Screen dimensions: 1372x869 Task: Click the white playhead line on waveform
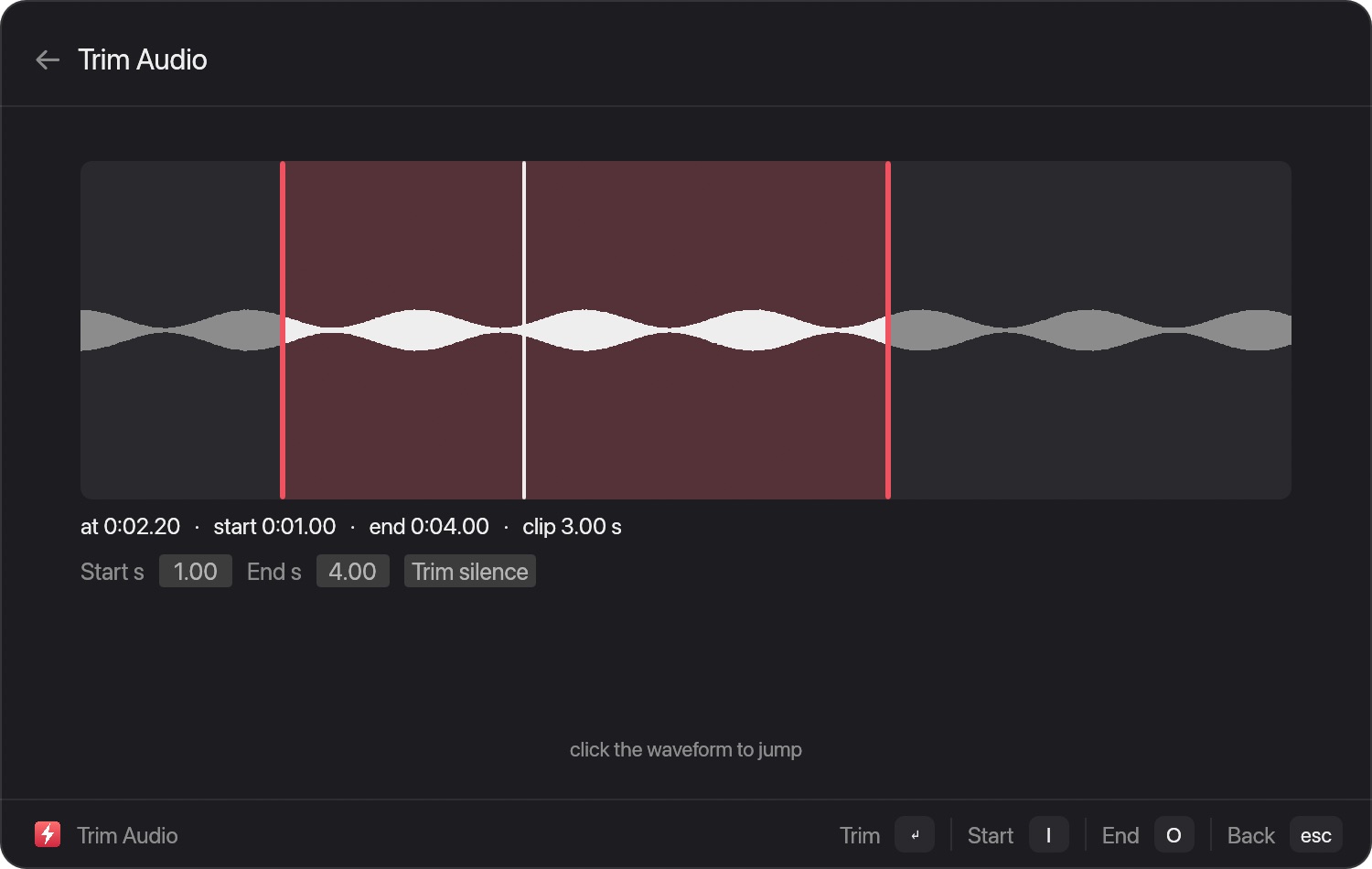(524, 330)
